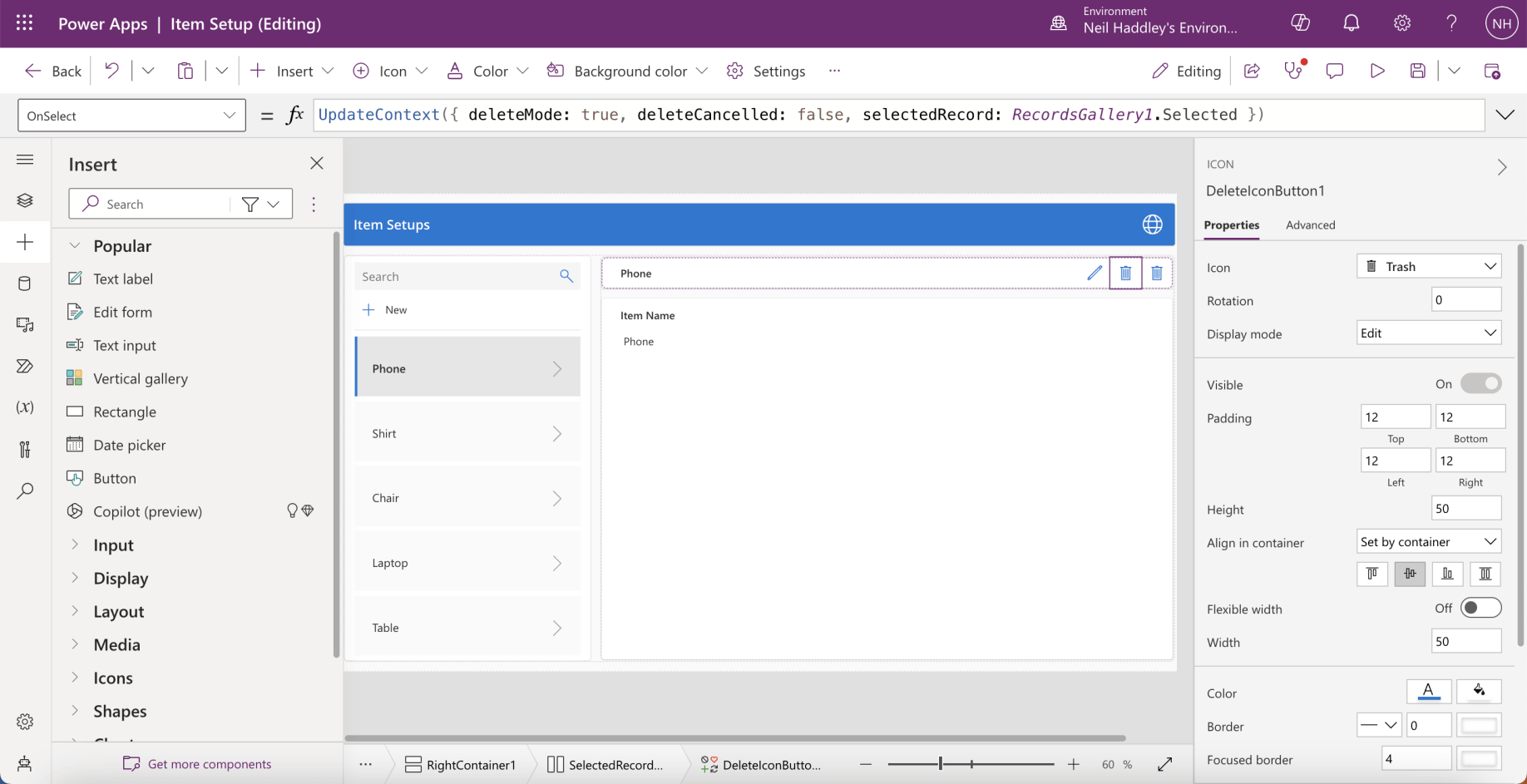Click the Preview app play icon
Screen dimensions: 1527x784
click(x=1377, y=71)
